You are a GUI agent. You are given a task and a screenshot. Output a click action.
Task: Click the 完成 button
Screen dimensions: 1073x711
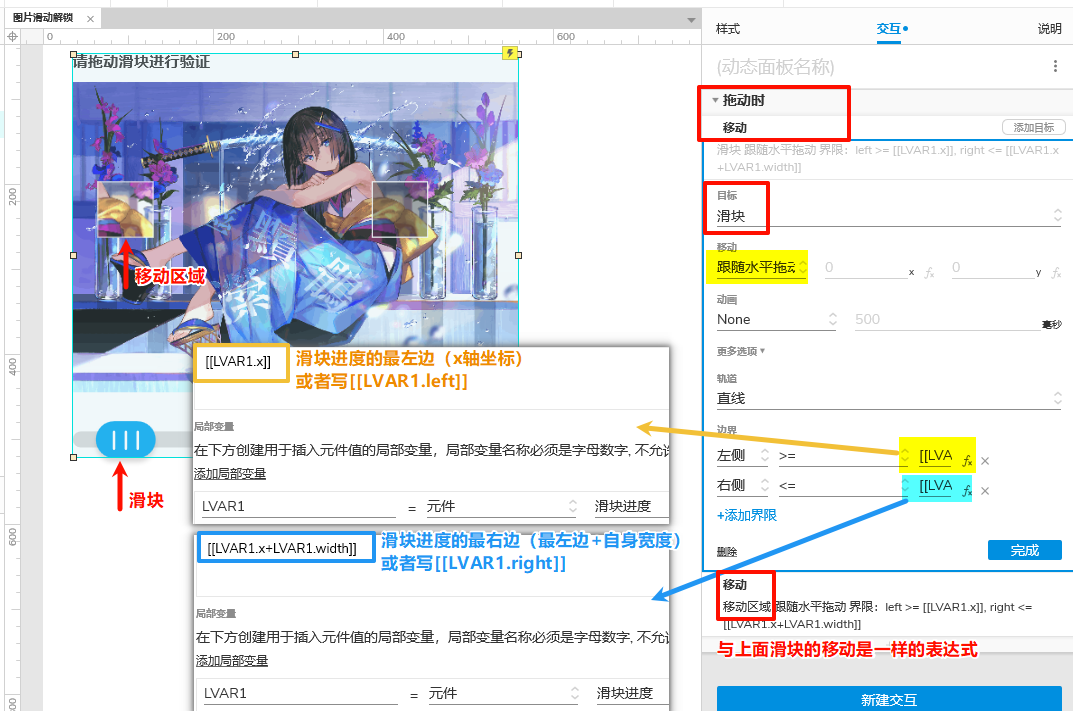(x=1024, y=550)
